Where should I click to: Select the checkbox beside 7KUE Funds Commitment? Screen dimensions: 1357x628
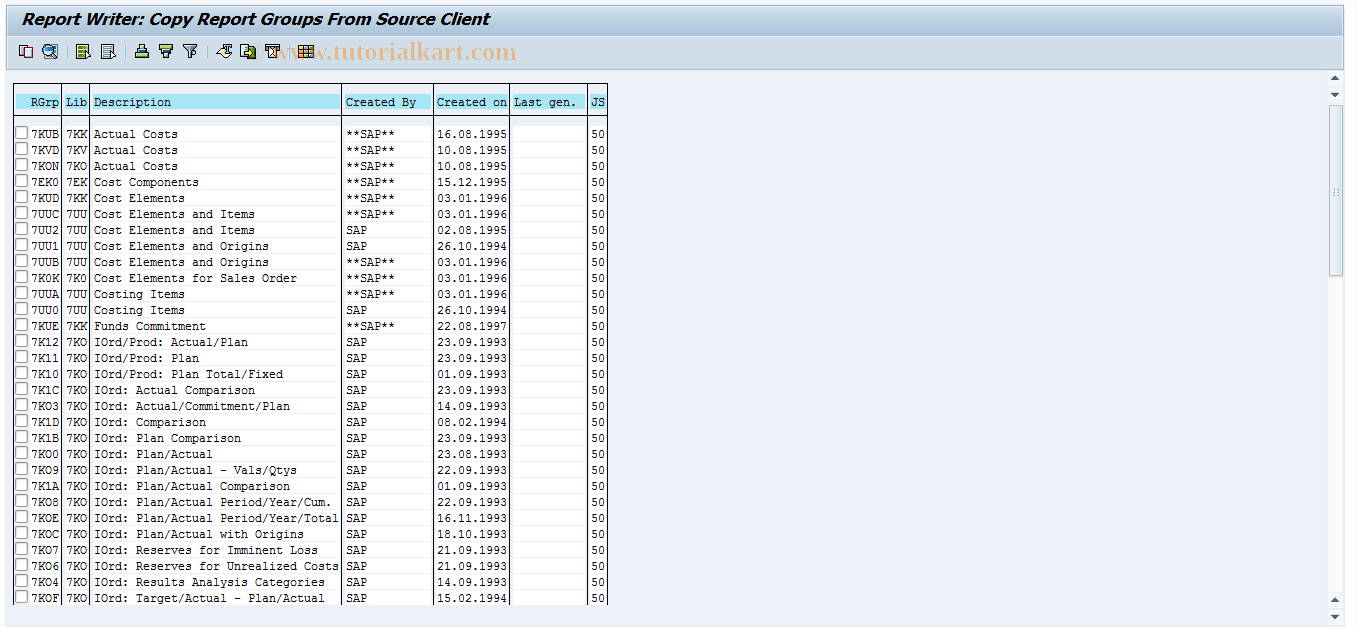point(21,325)
